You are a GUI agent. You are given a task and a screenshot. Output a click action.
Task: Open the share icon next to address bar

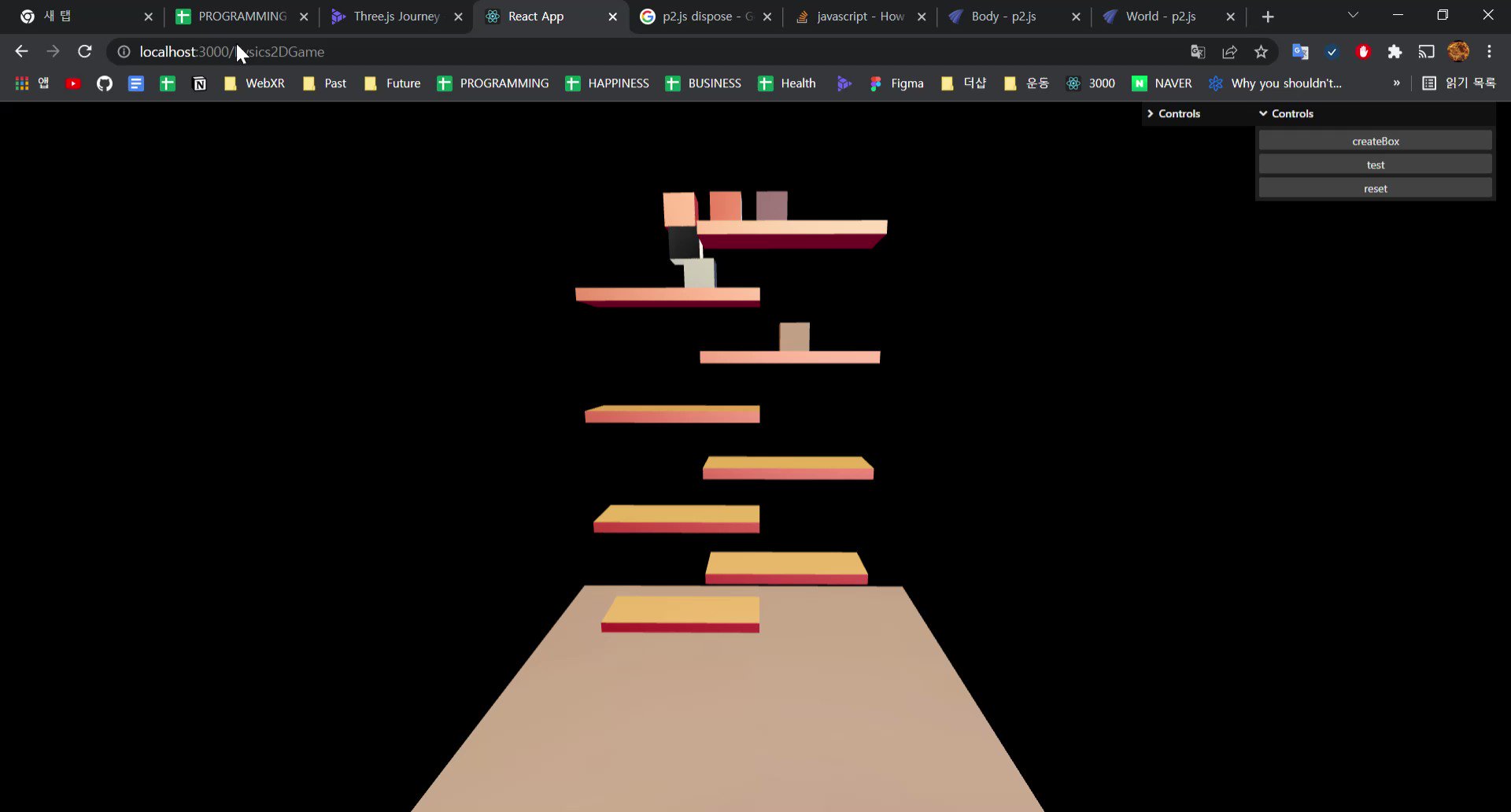(1229, 51)
